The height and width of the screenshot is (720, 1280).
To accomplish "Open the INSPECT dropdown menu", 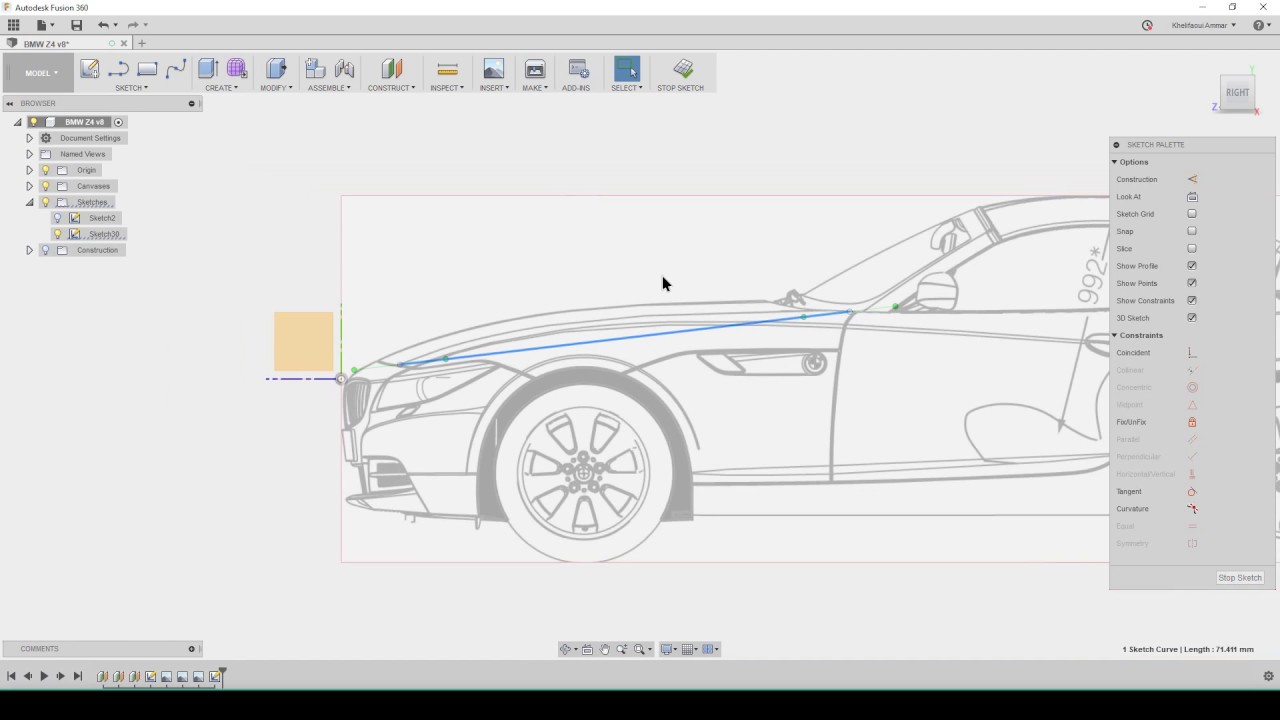I will pyautogui.click(x=447, y=88).
